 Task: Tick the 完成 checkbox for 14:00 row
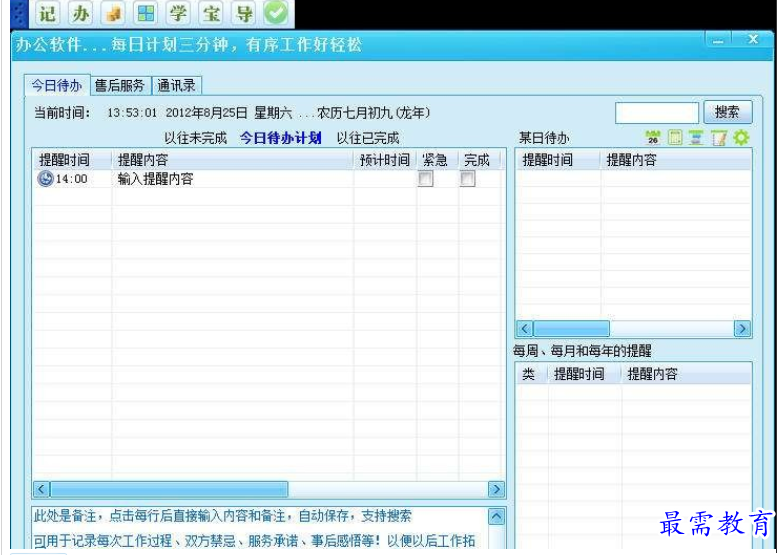click(467, 179)
